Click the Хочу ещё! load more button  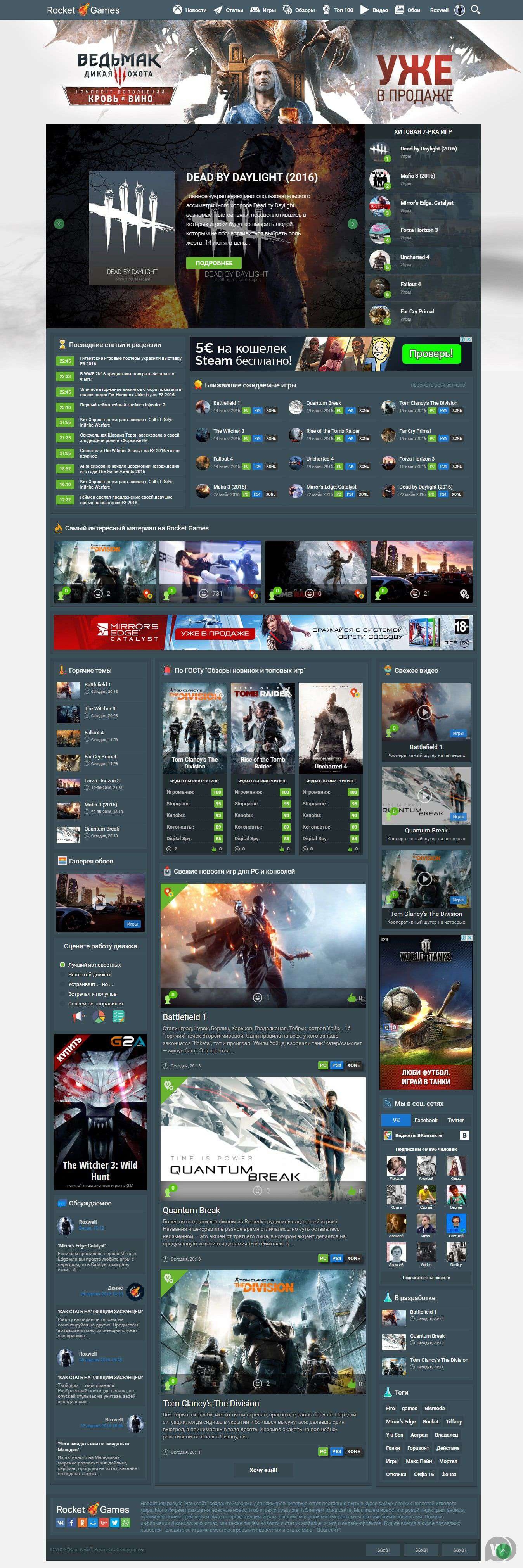pyautogui.click(x=263, y=1470)
